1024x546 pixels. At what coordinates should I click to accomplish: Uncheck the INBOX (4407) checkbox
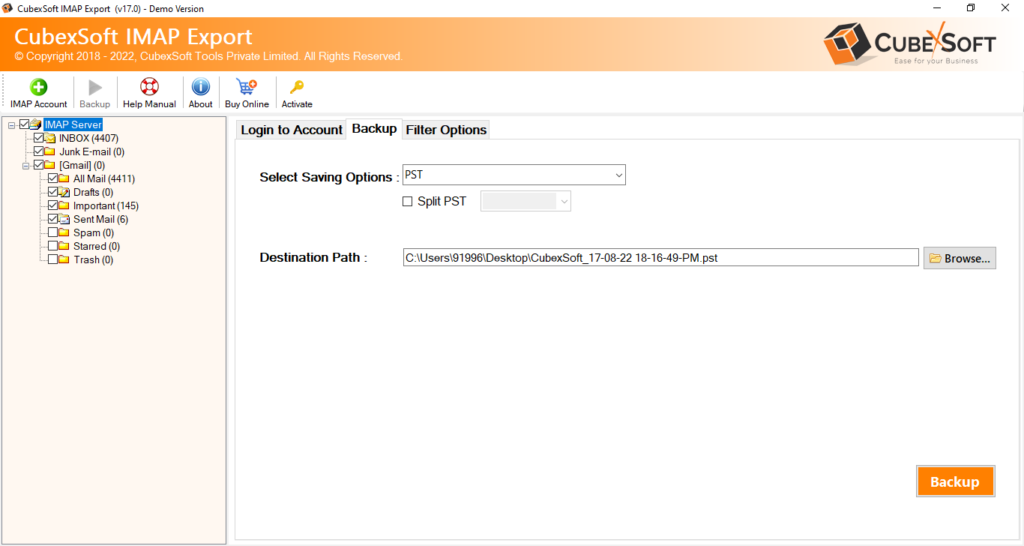click(x=39, y=138)
